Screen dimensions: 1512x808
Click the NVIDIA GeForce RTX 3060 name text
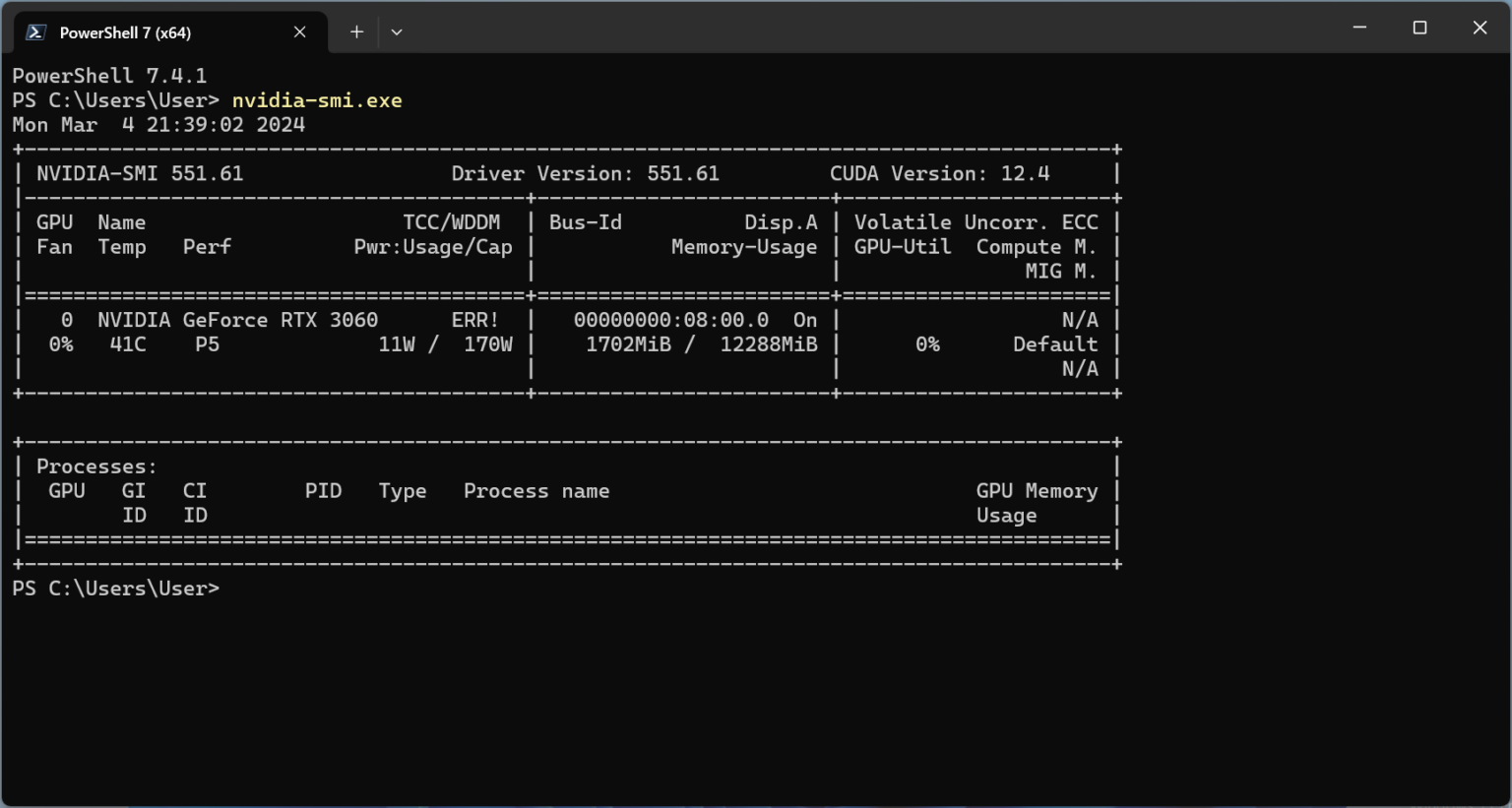tap(236, 319)
